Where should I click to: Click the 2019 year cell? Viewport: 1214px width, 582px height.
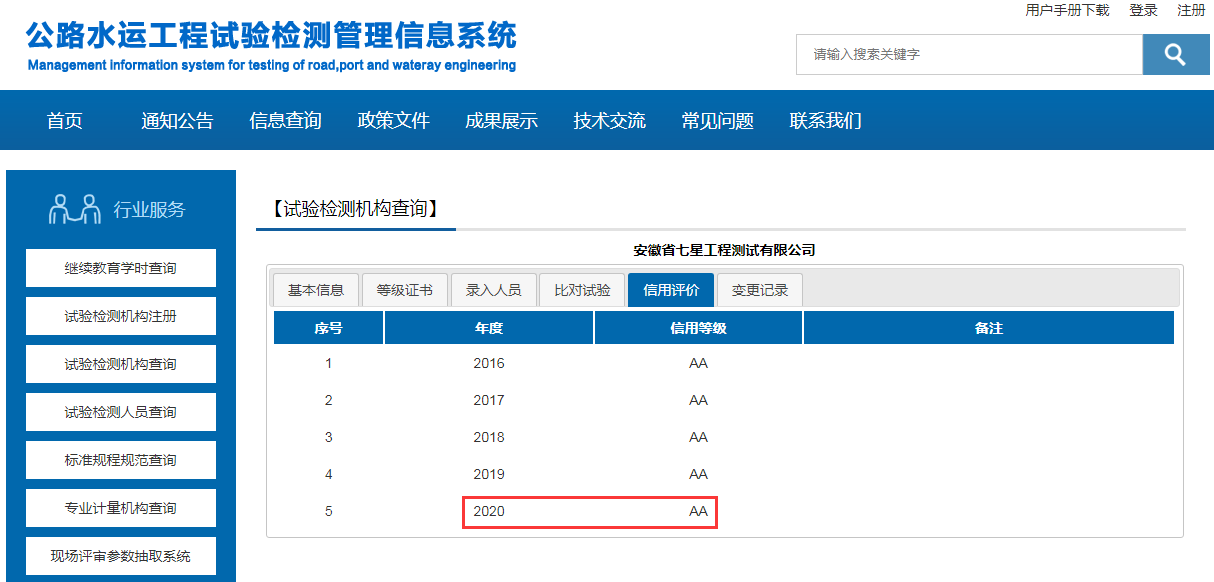pyautogui.click(x=489, y=474)
